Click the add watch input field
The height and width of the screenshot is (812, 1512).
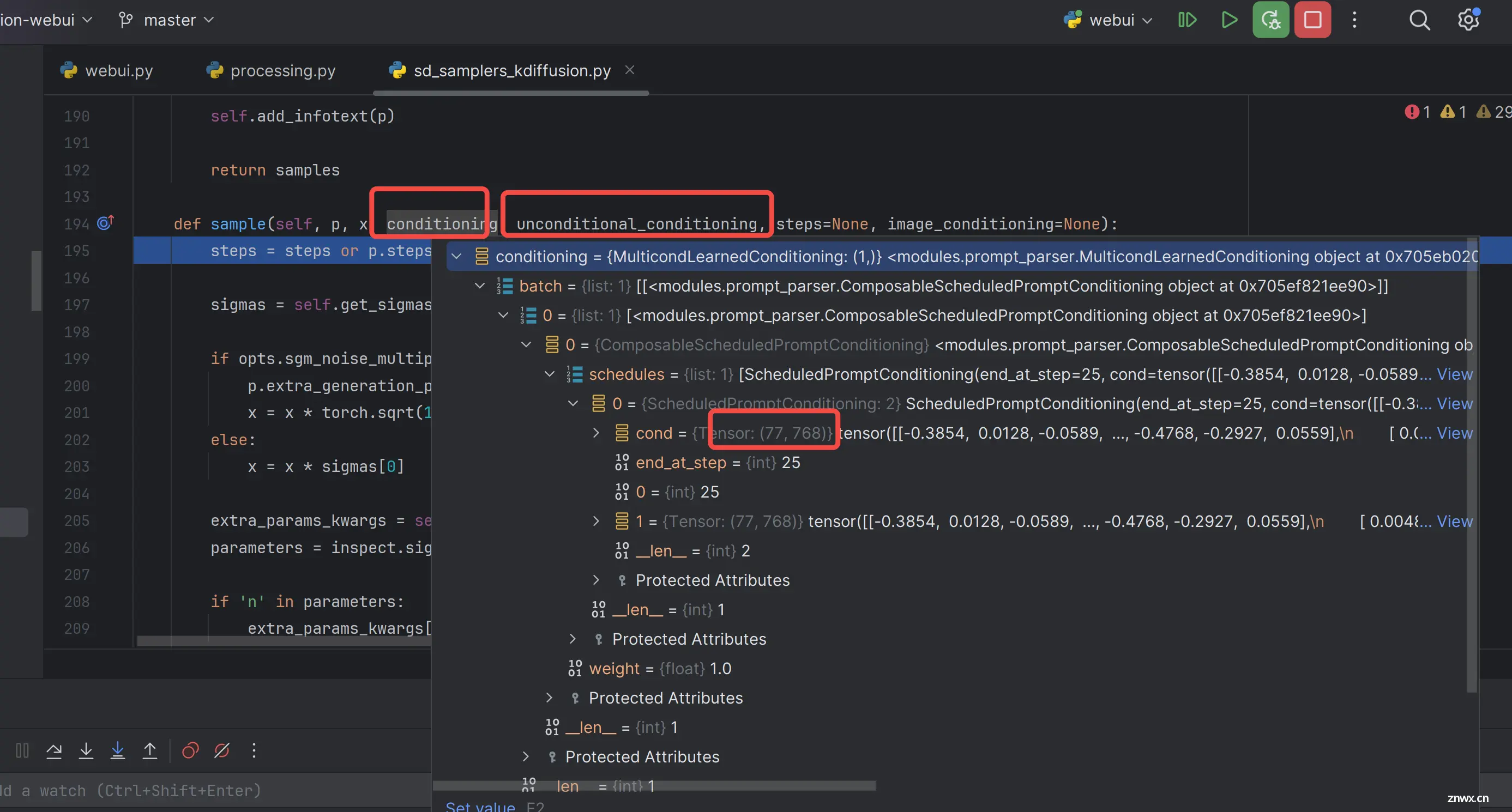click(x=215, y=791)
